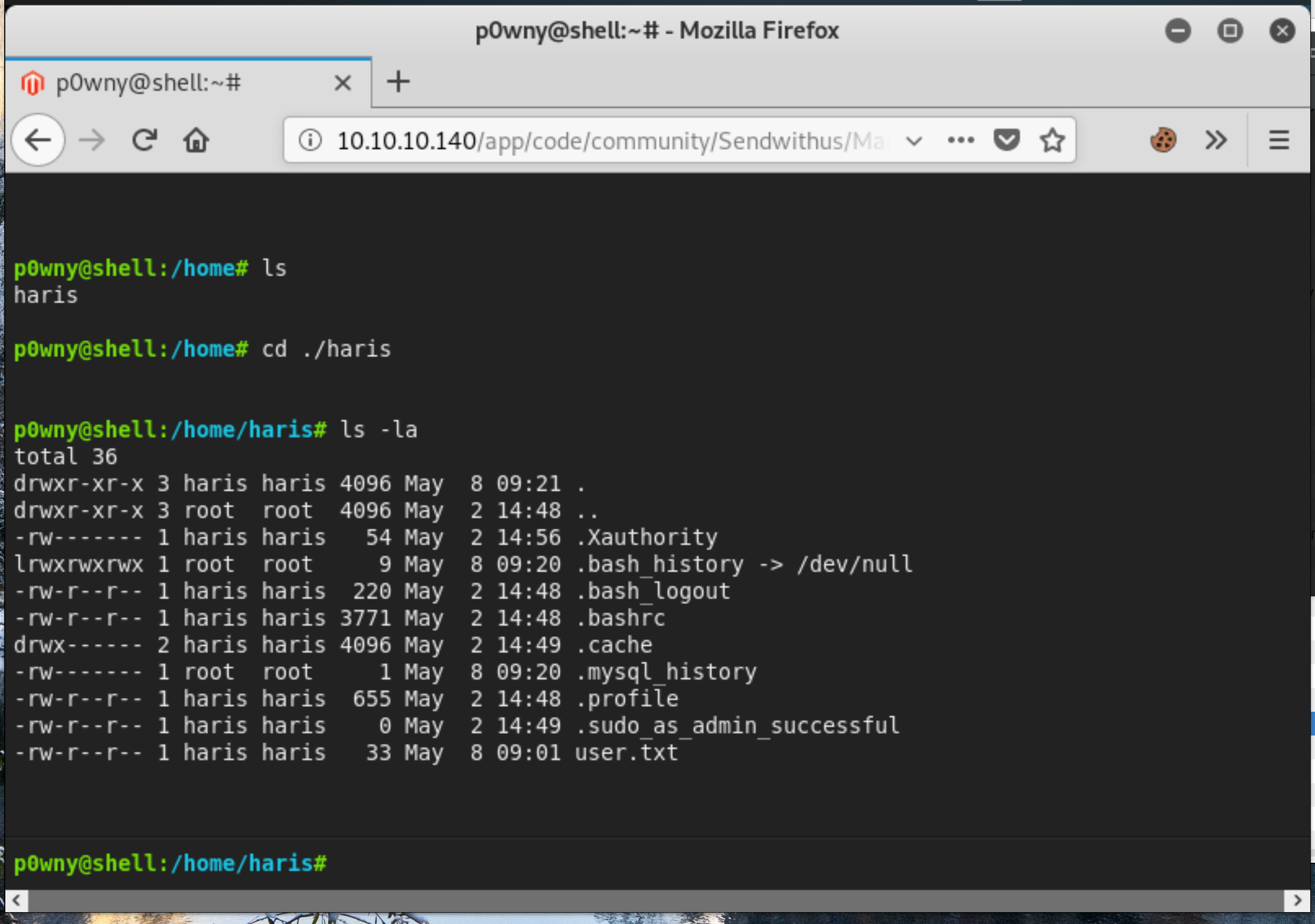
Task: Click the horizontal scrollbar left arrow
Action: tap(17, 900)
